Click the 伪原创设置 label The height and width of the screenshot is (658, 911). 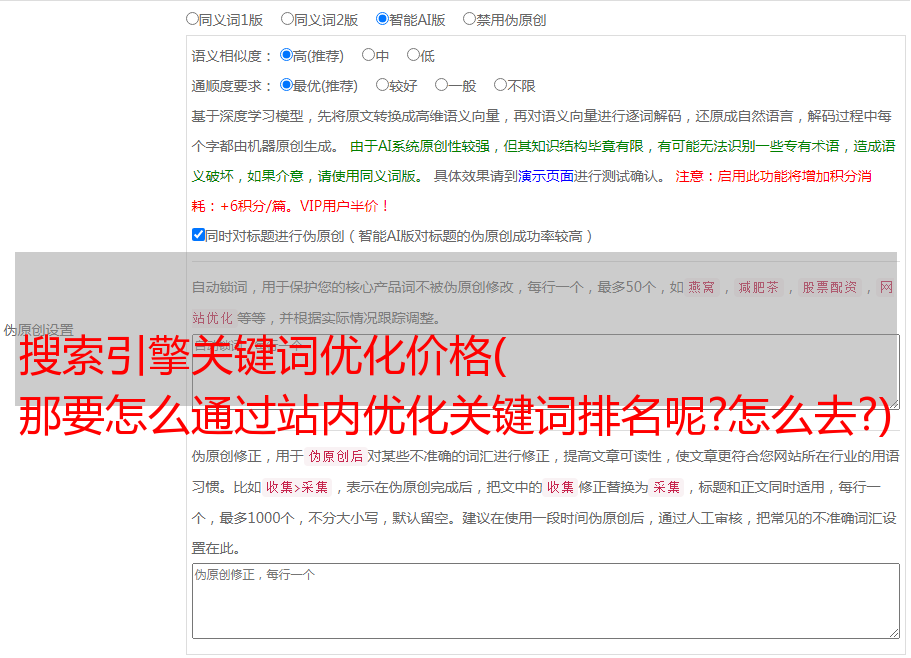tap(38, 330)
